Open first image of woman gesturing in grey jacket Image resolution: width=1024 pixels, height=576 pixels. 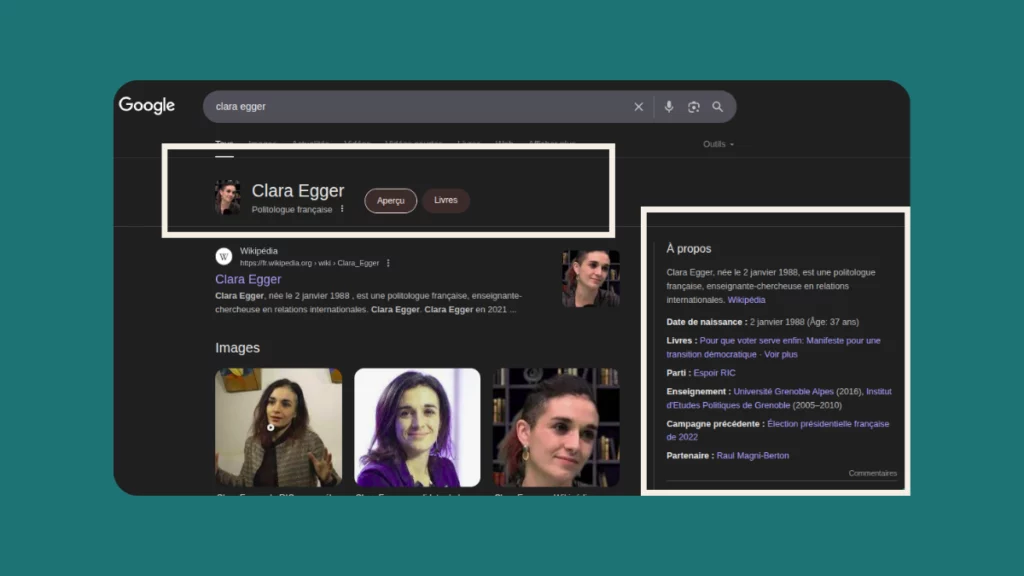279,427
